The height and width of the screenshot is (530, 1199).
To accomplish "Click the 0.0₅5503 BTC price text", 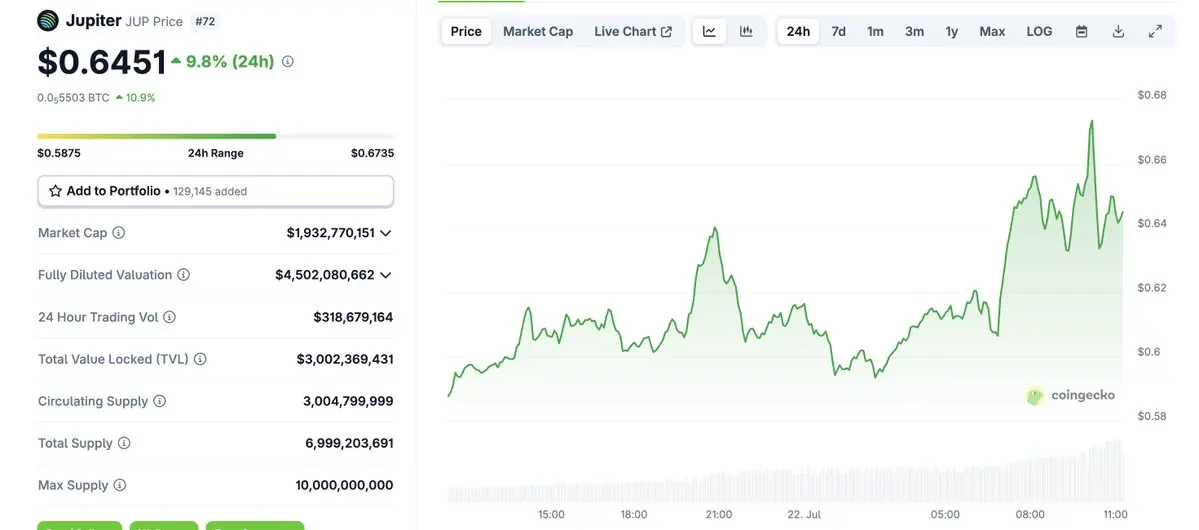I will 73,98.
